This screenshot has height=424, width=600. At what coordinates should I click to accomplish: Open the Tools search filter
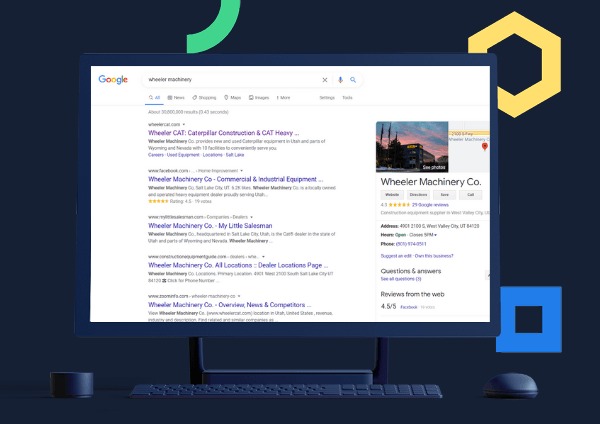[347, 98]
